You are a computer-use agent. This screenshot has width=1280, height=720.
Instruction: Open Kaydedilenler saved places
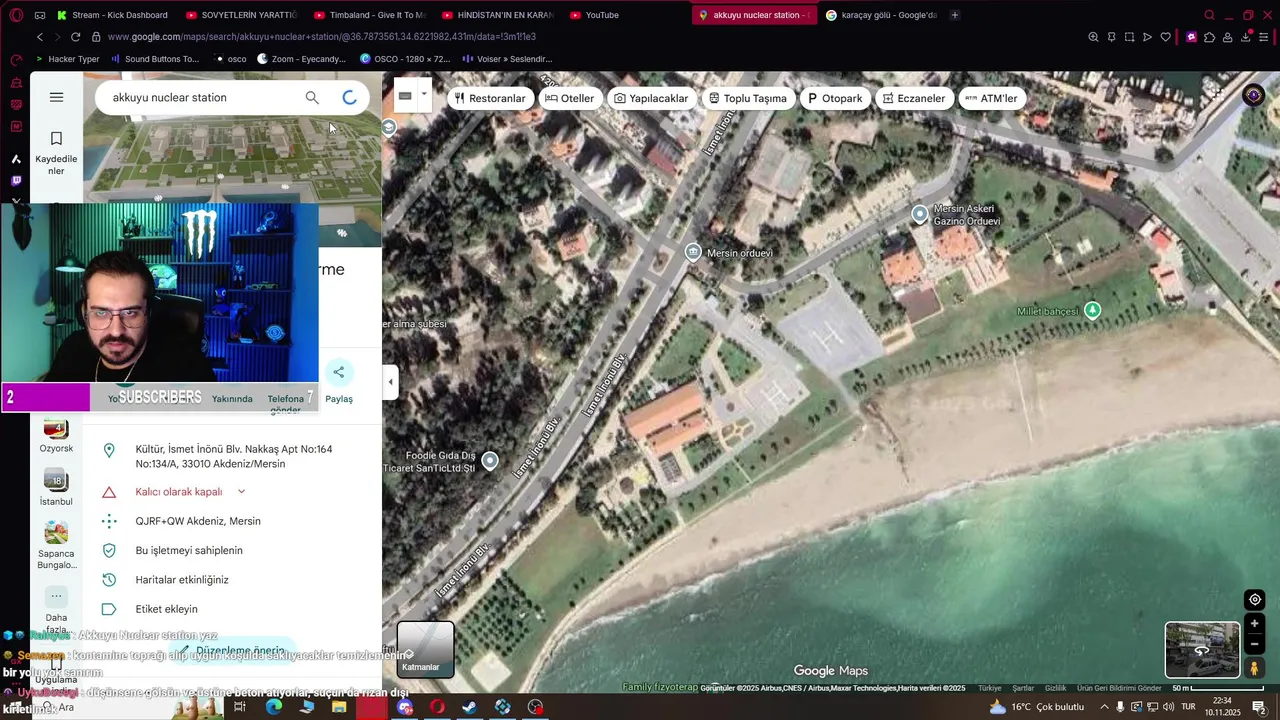[56, 153]
